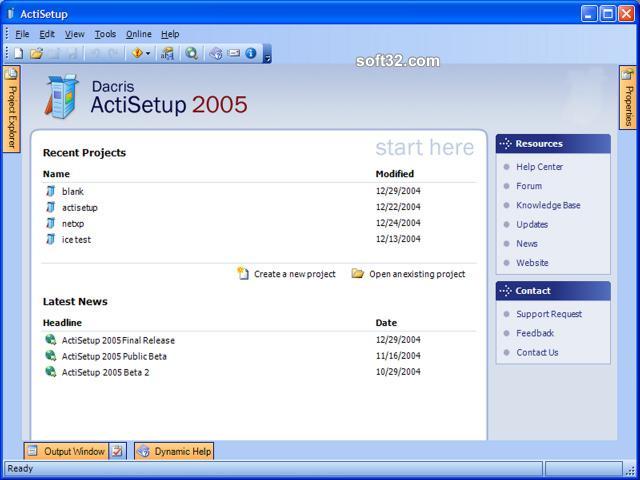Click the blue info toolbar icon
640x480 pixels.
251,53
